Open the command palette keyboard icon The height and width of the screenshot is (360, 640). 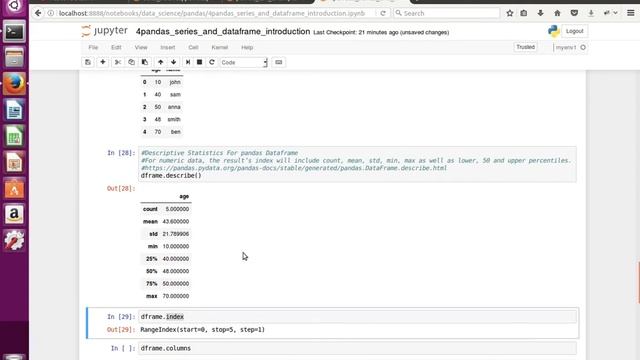tap(279, 62)
